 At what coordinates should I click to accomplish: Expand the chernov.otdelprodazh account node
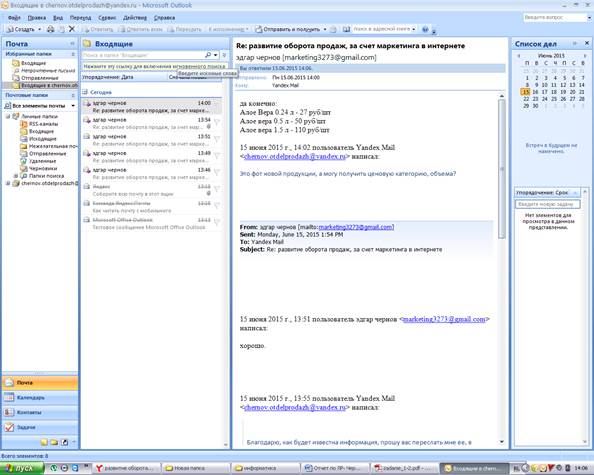point(8,183)
